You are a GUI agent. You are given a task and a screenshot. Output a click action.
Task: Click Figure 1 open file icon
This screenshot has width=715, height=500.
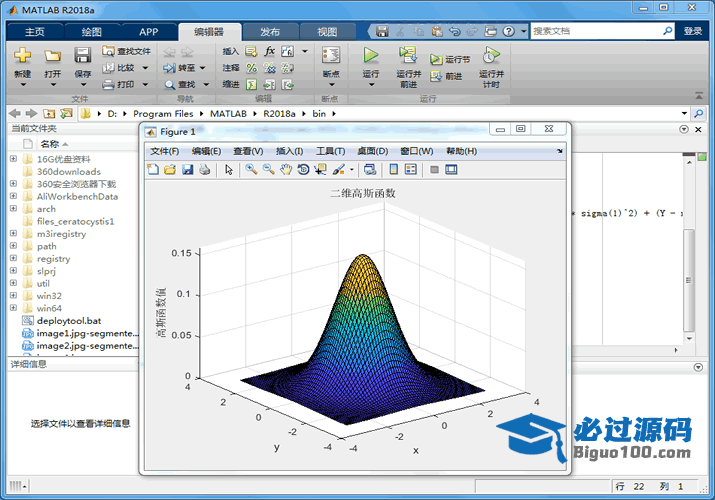pyautogui.click(x=170, y=170)
